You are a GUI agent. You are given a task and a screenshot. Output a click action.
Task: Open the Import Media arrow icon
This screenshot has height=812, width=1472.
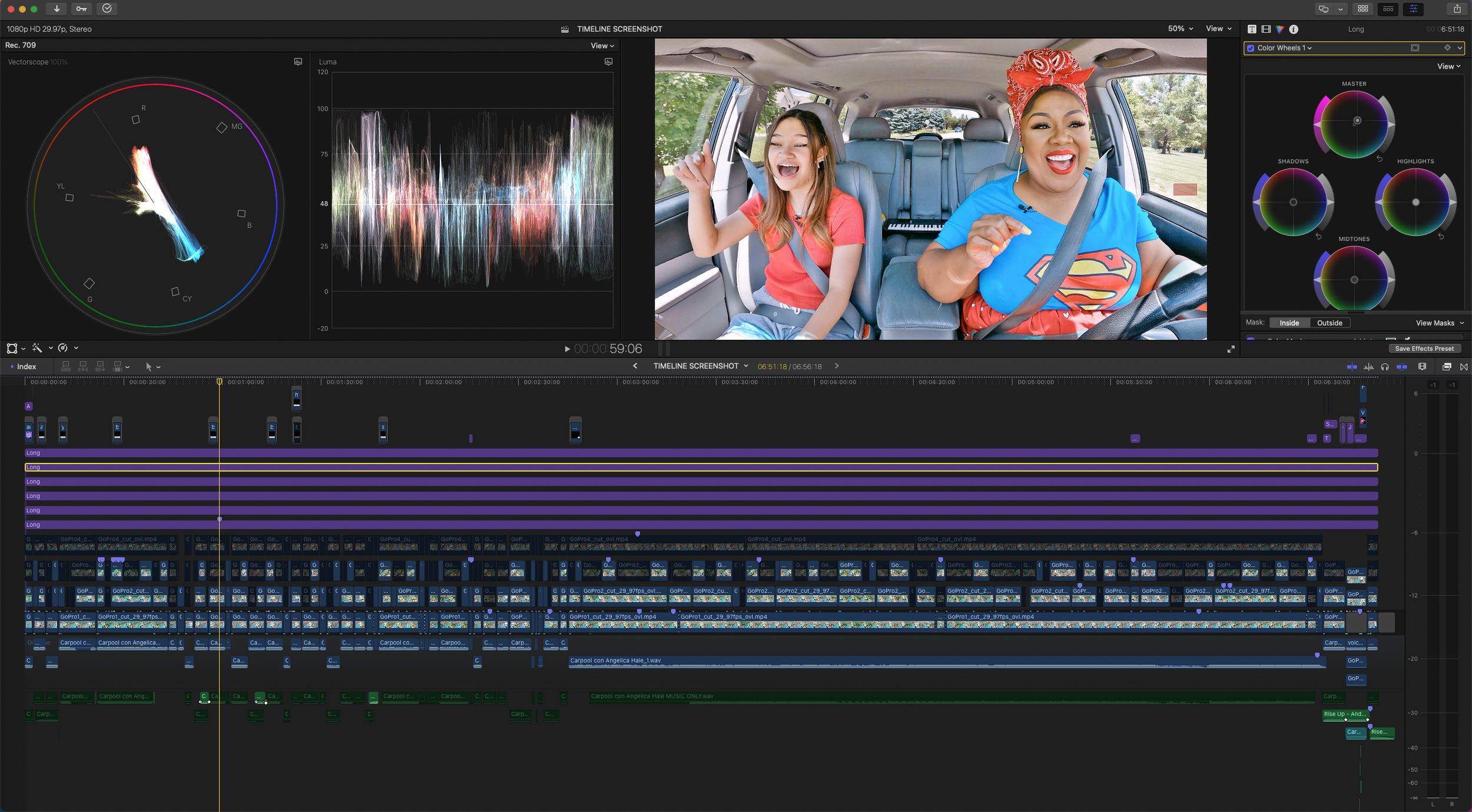(x=57, y=9)
